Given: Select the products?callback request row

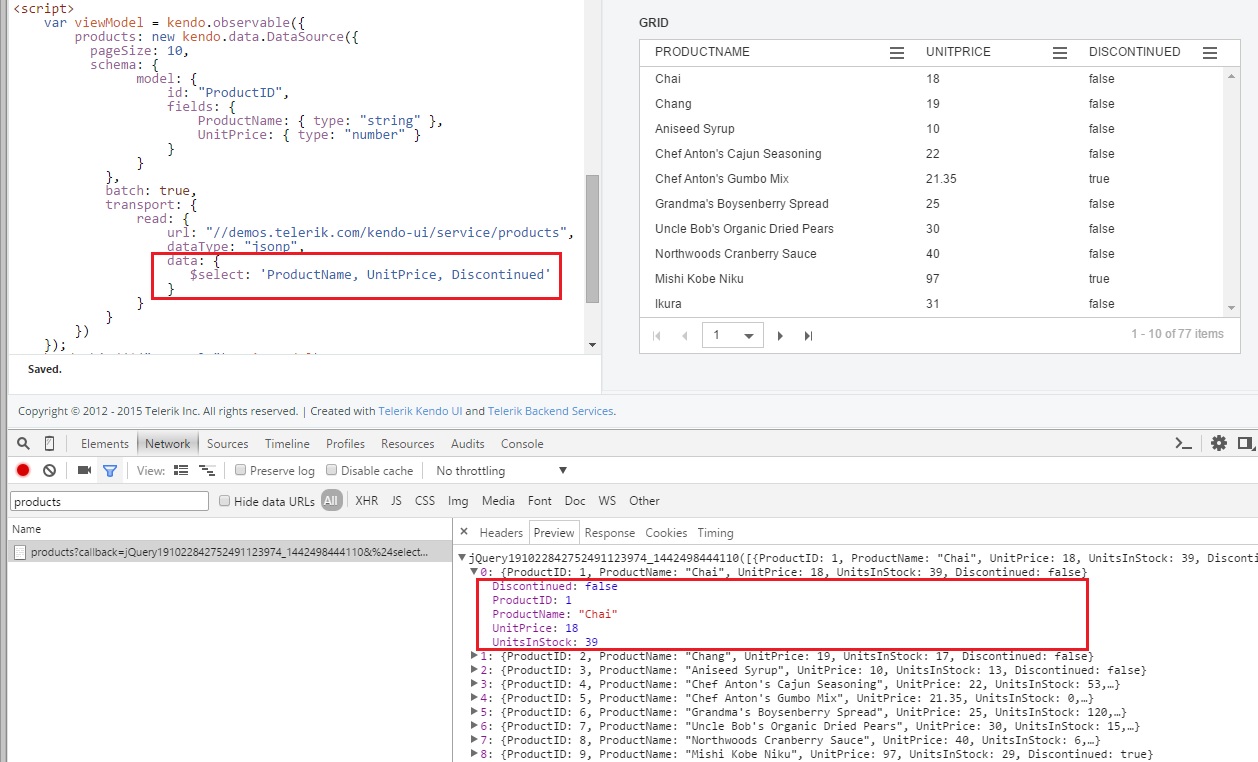Looking at the screenshot, I should pos(229,552).
